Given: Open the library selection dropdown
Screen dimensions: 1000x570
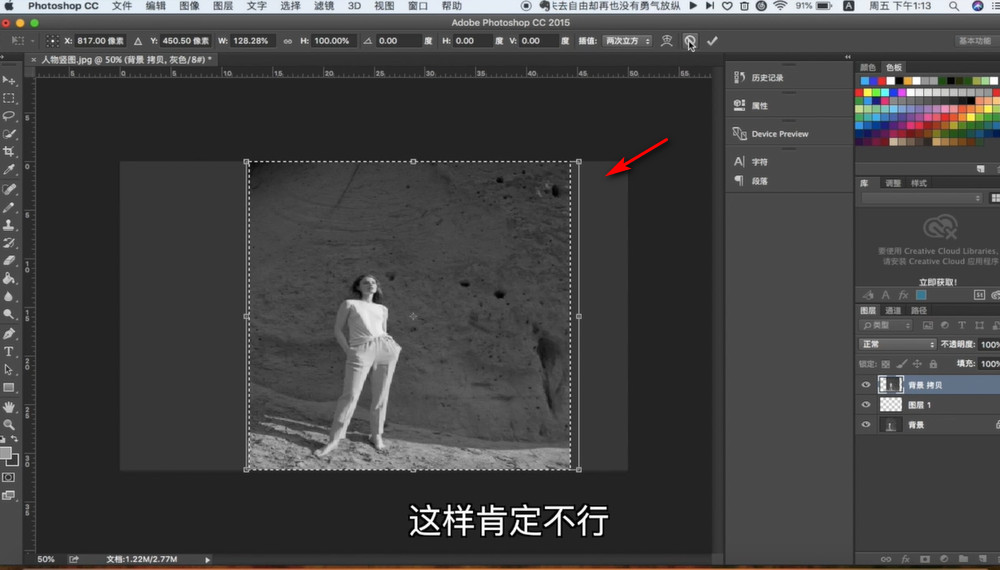Looking at the screenshot, I should [922, 198].
